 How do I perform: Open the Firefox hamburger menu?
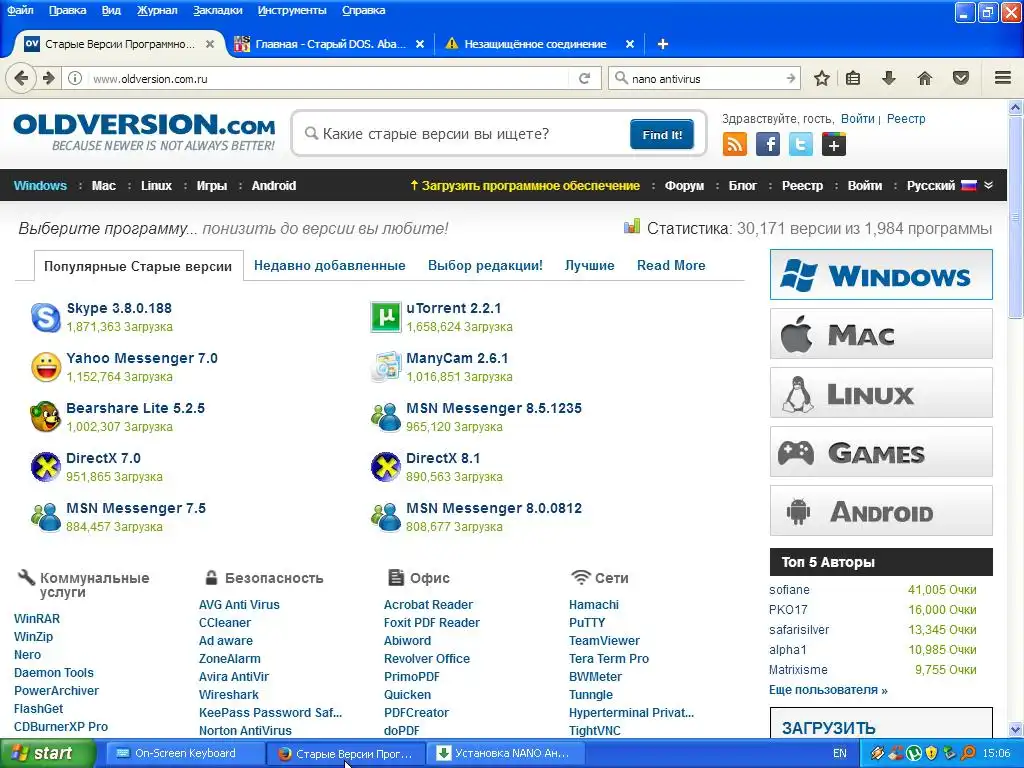(1003, 78)
